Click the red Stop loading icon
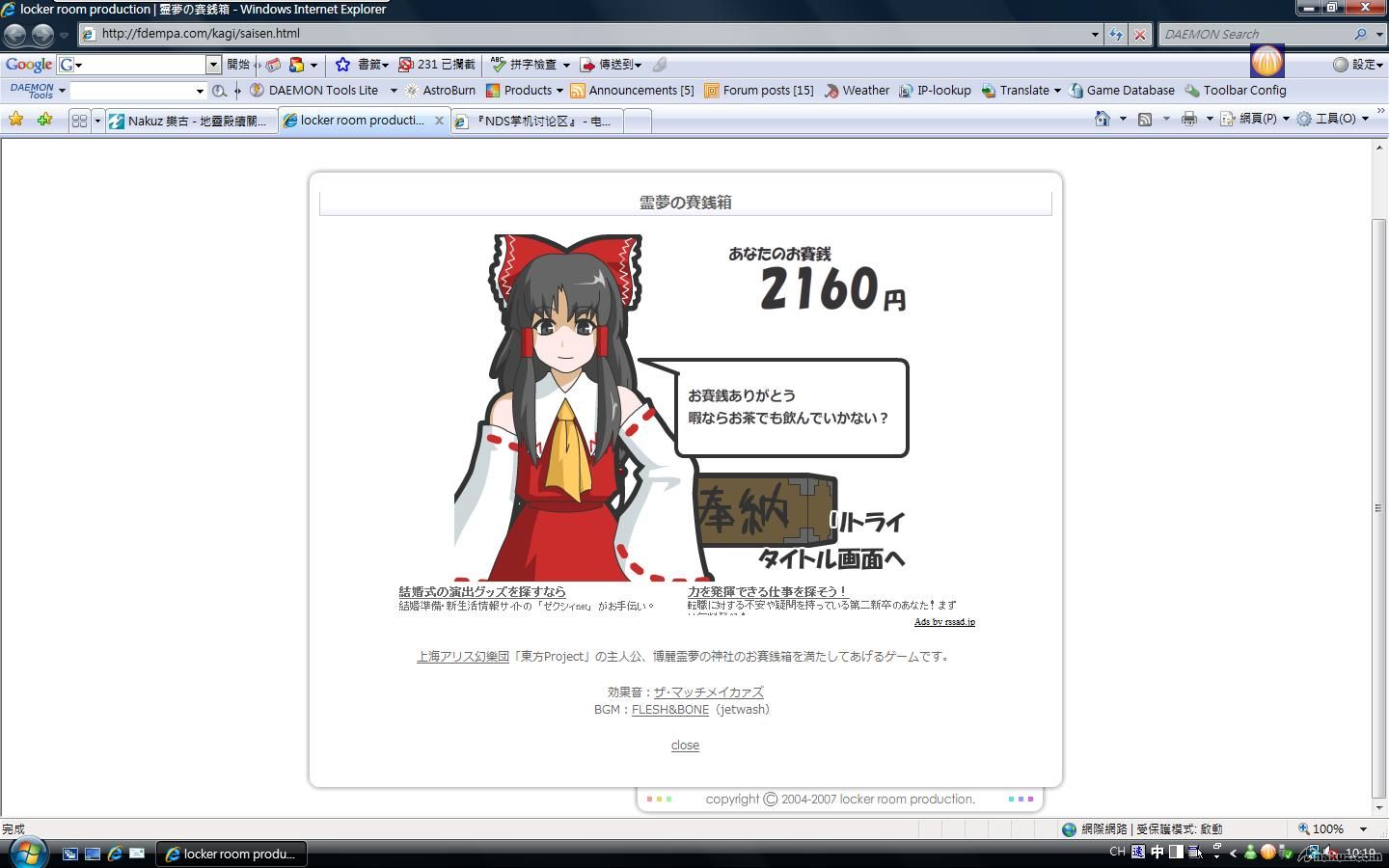The width and height of the screenshot is (1389, 868). pyautogui.click(x=1140, y=34)
